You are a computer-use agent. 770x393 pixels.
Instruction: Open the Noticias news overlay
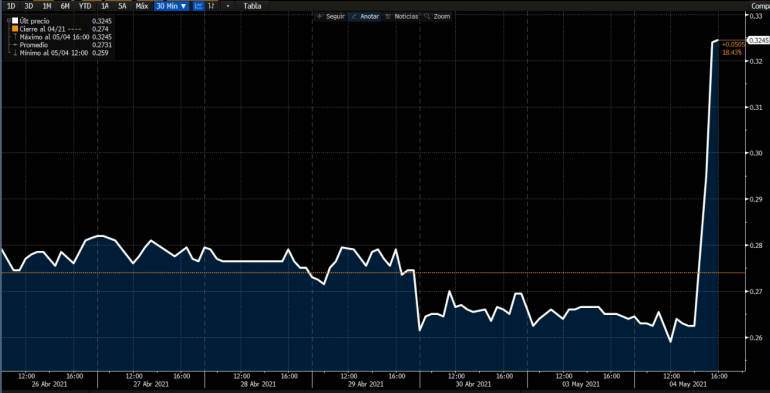[x=402, y=16]
